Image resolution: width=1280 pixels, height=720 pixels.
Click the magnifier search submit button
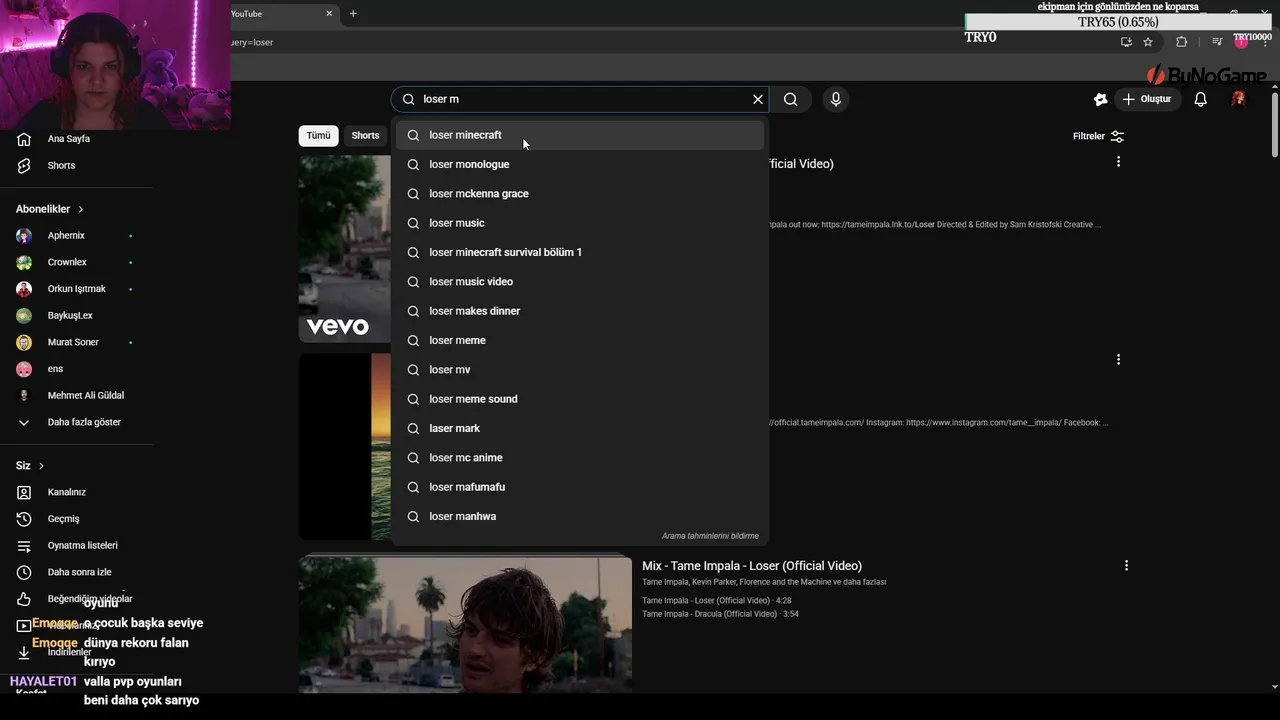791,99
